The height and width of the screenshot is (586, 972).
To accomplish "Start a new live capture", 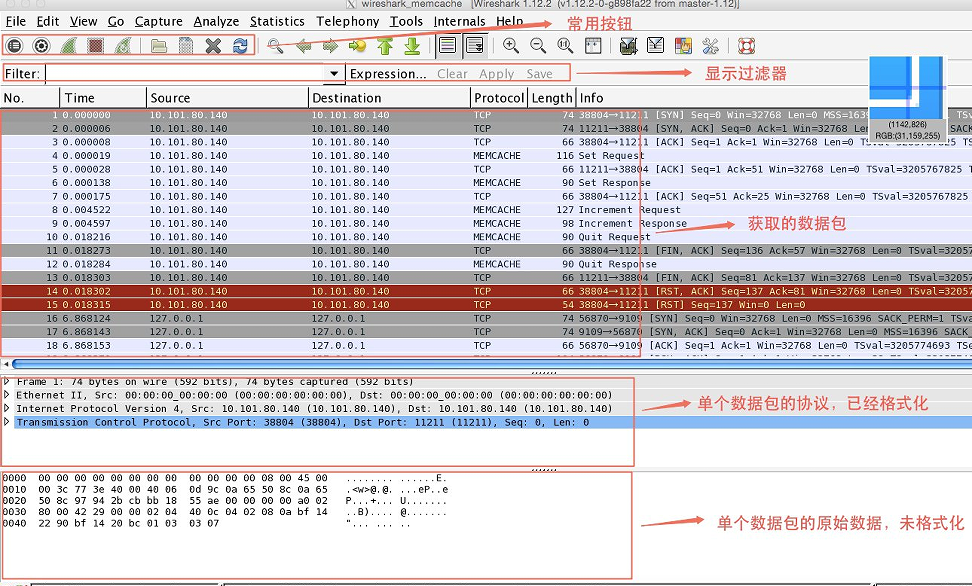I will click(68, 46).
